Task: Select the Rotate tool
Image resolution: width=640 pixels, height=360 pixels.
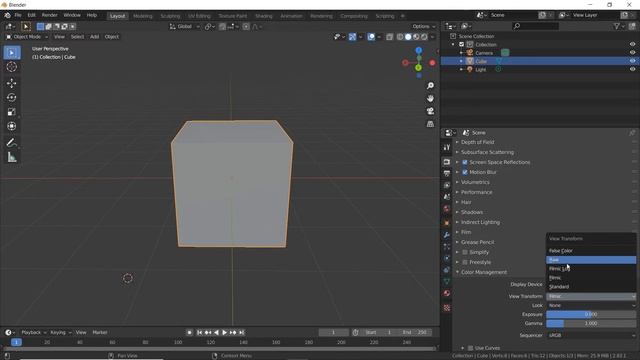Action: point(11,98)
